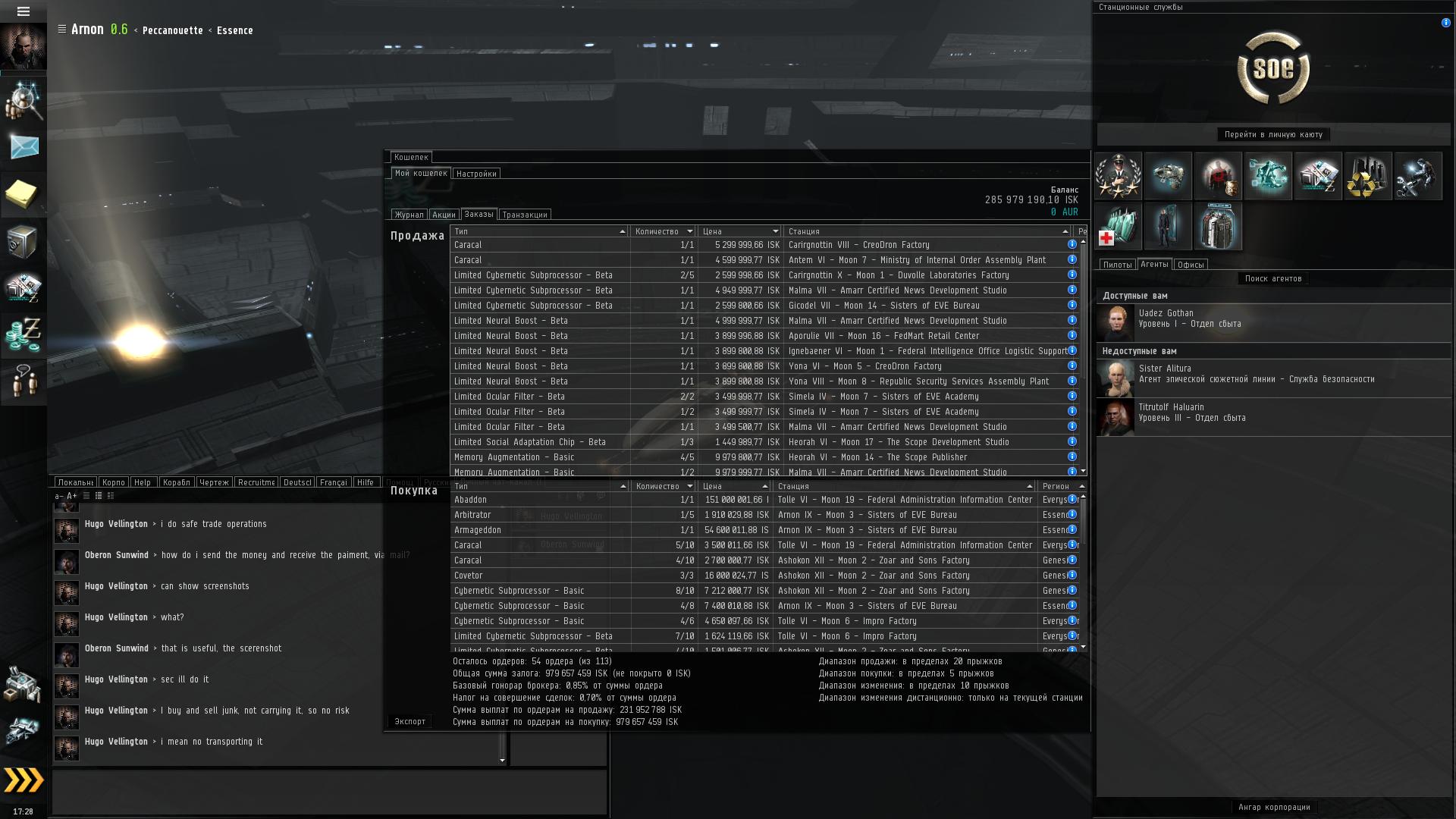
Task: Toggle small portrait chat display mode
Action: [99, 496]
